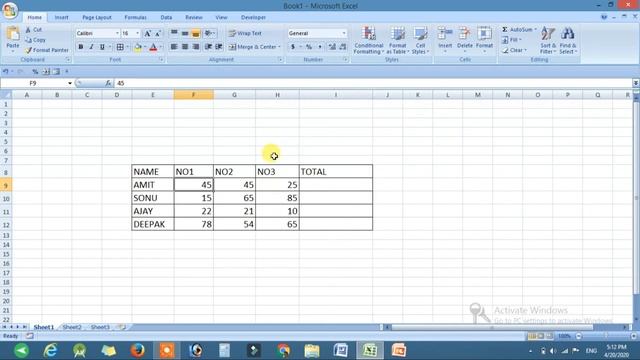Click the Format cells button
This screenshot has width=640, height=360.
click(484, 40)
